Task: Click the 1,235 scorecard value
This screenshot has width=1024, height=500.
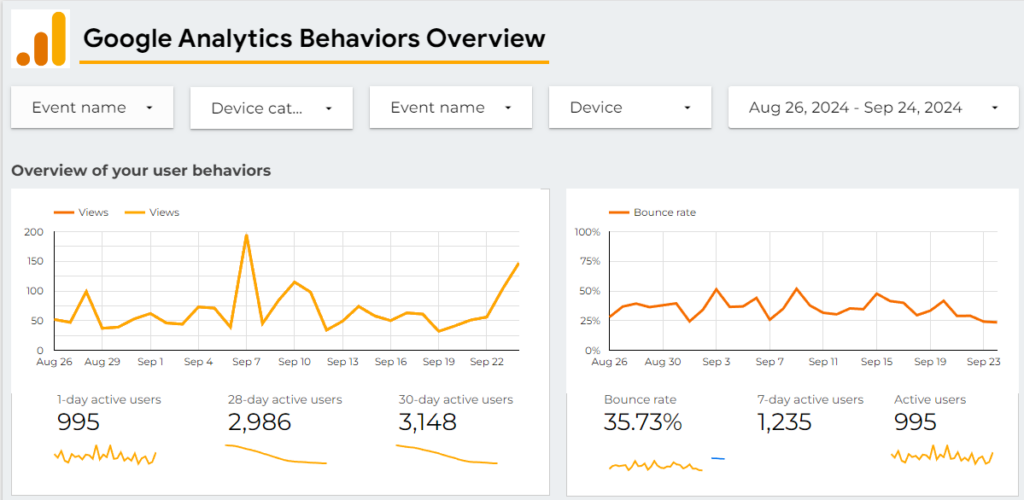Action: [x=784, y=422]
